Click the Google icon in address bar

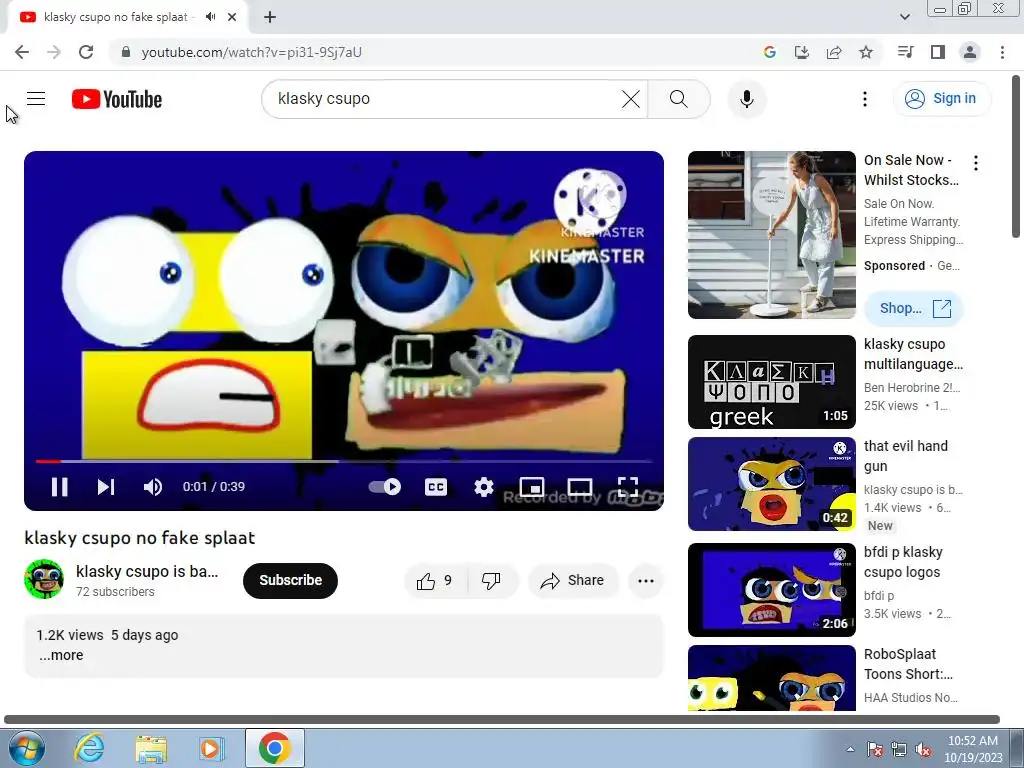point(769,52)
